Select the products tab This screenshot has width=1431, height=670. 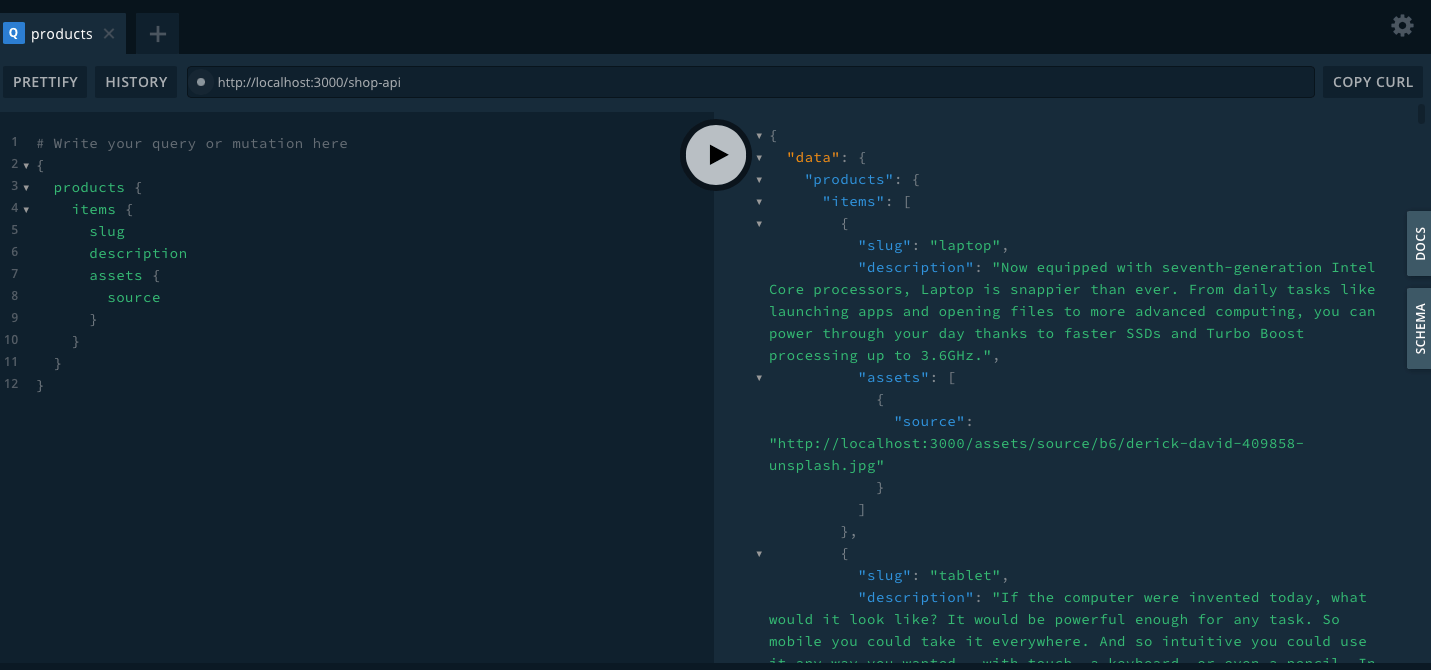[x=61, y=34]
